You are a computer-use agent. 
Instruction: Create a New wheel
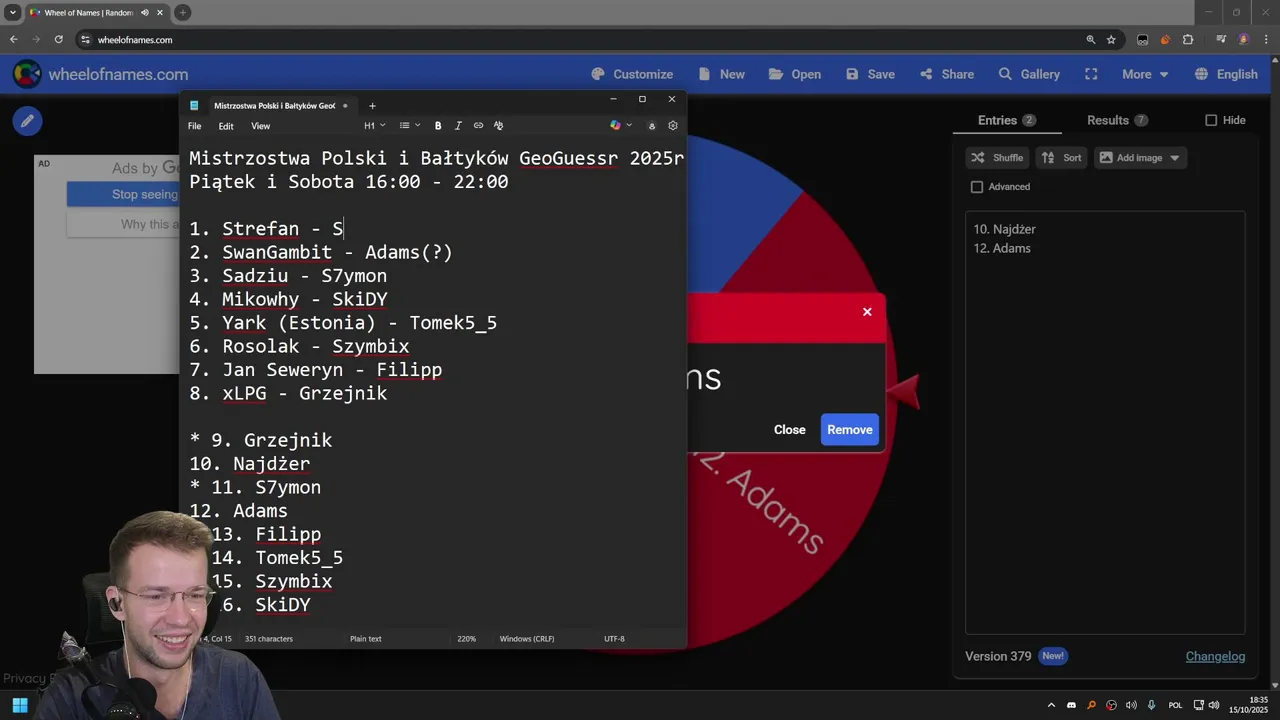tap(721, 74)
